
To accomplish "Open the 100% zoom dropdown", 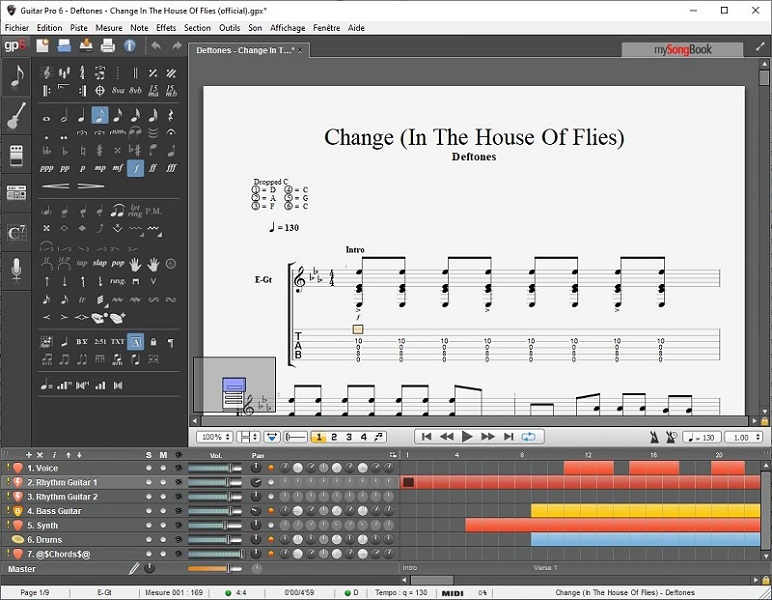I will tap(215, 437).
